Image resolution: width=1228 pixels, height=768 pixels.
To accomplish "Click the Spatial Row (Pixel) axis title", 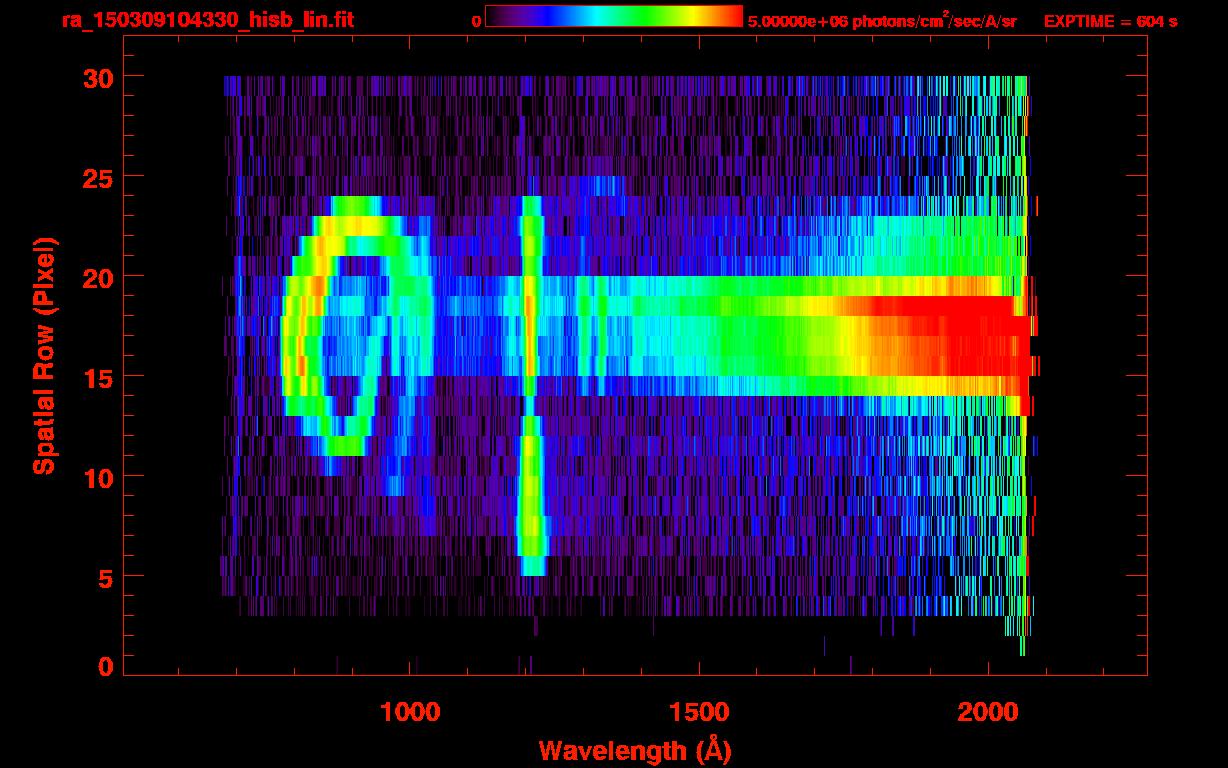I will coord(44,356).
